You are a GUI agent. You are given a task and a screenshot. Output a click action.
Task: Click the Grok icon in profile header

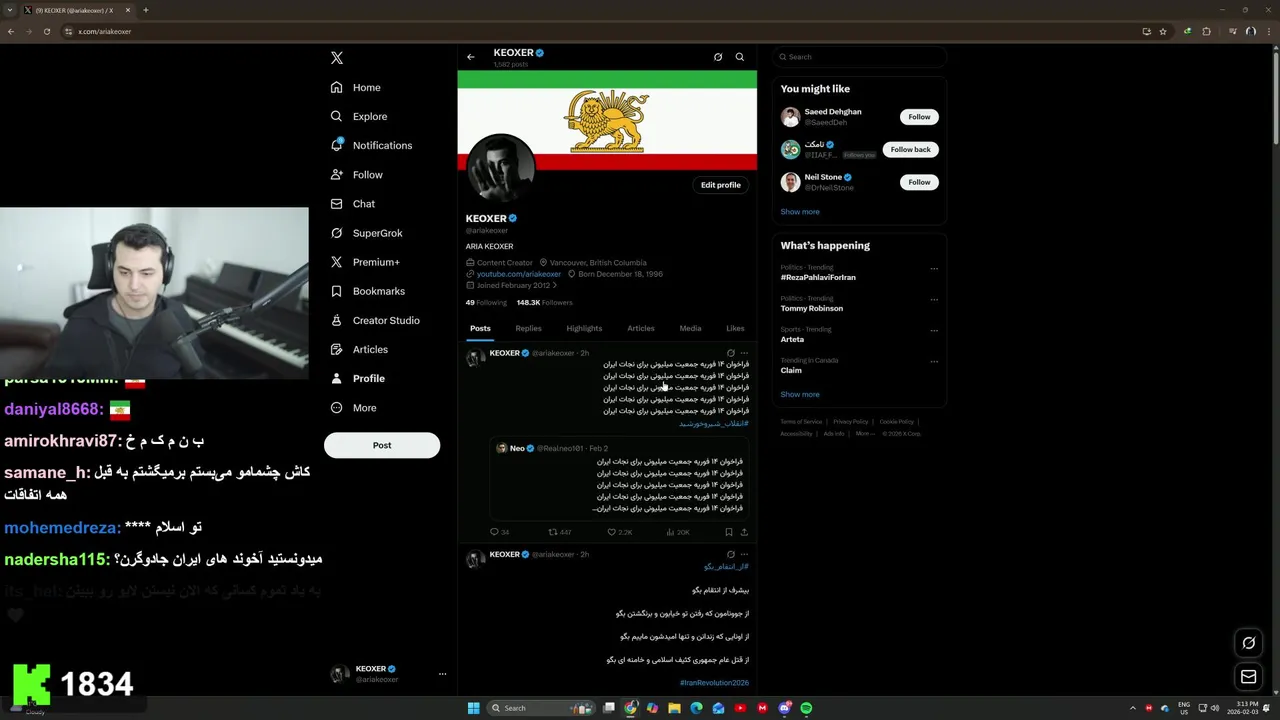tap(718, 57)
